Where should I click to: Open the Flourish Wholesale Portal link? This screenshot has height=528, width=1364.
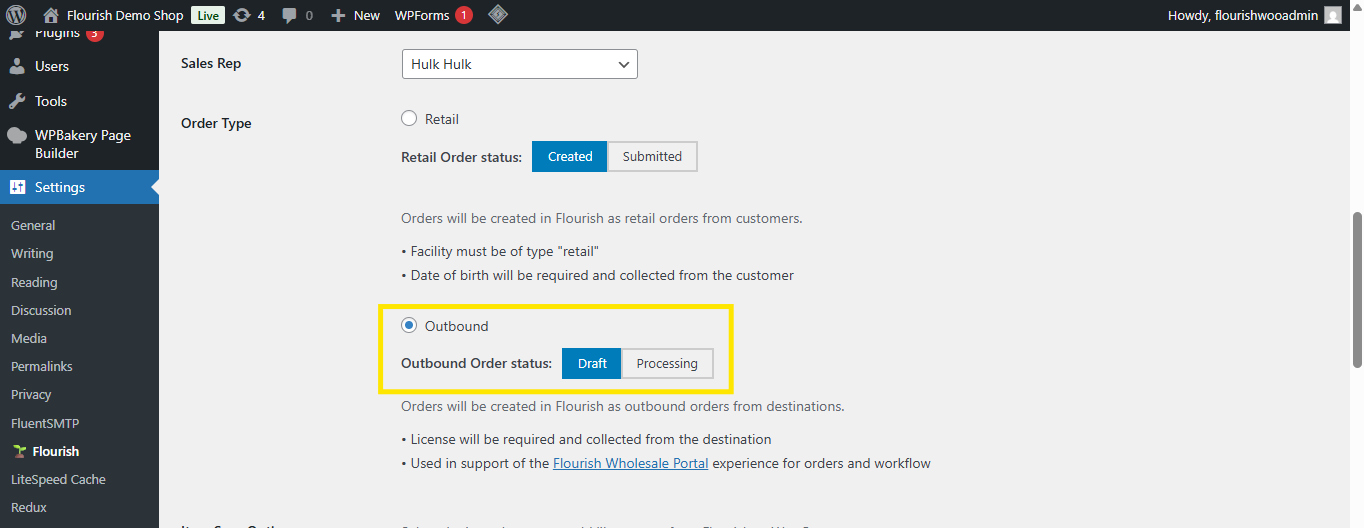click(630, 463)
